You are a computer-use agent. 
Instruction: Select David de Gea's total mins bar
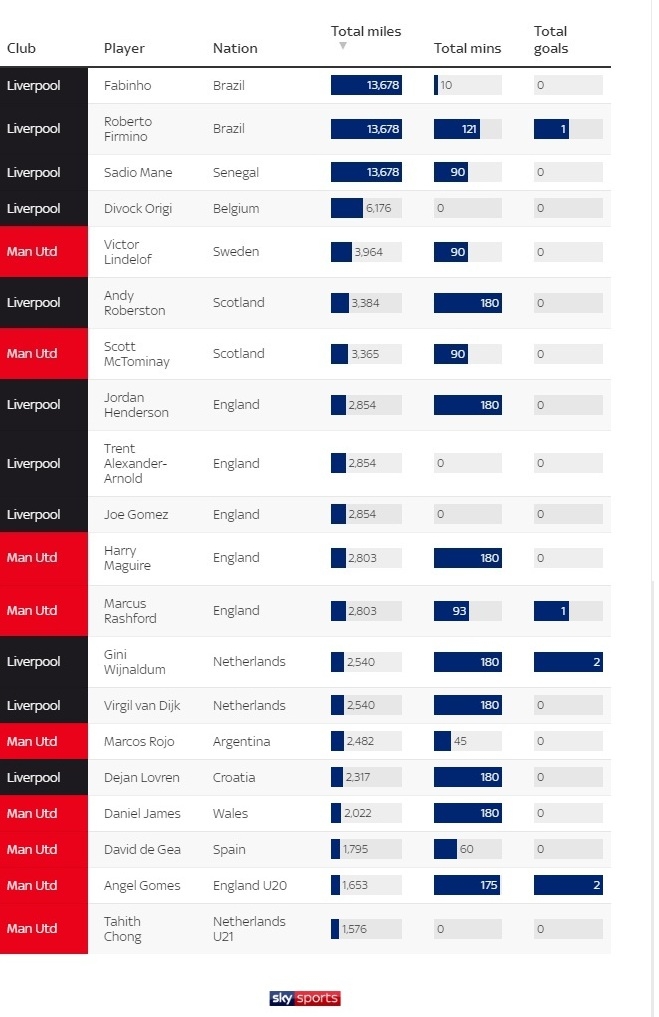pos(446,850)
